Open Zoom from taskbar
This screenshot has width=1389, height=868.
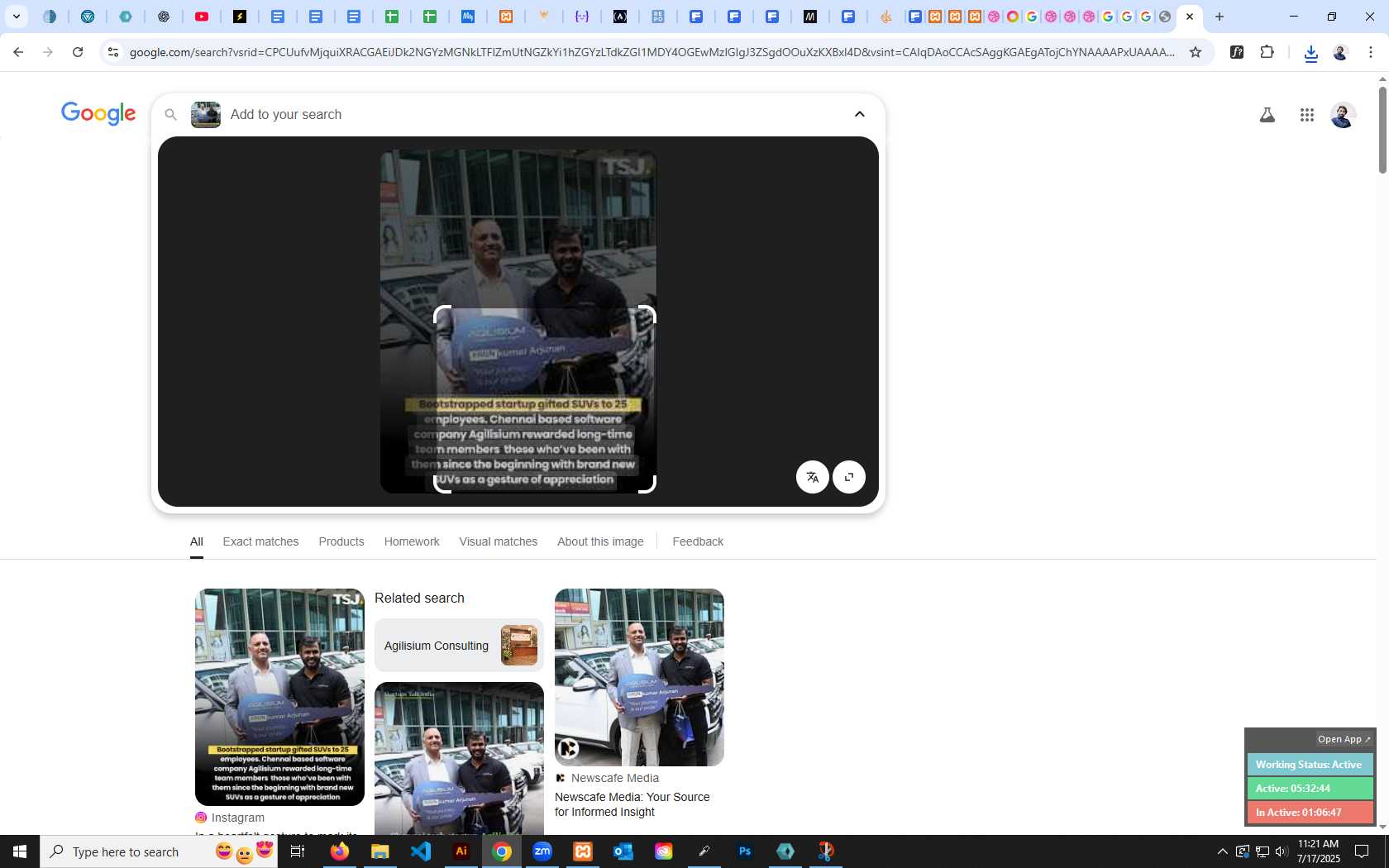coord(542,851)
